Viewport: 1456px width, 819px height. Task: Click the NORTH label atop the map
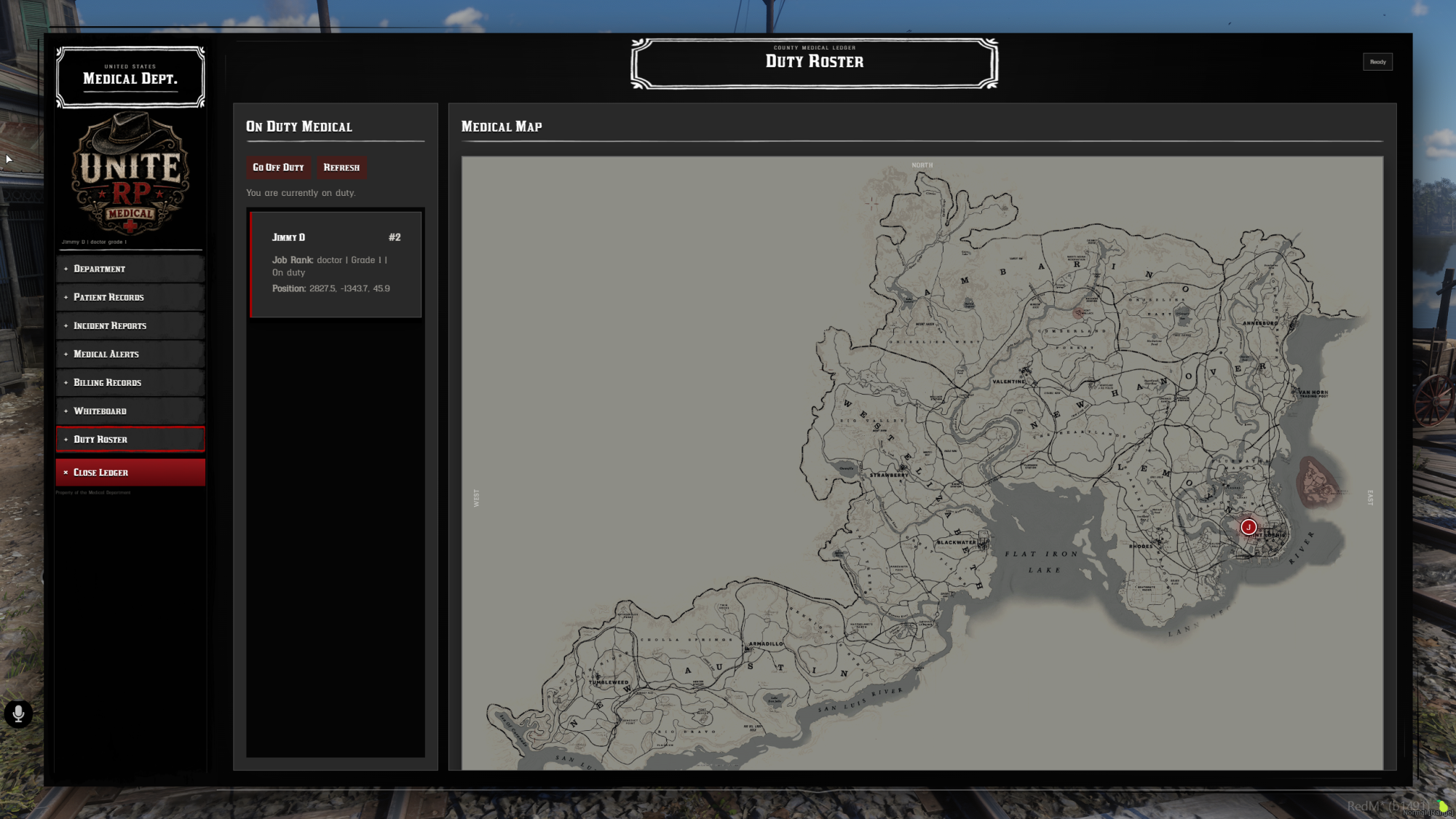pos(922,165)
